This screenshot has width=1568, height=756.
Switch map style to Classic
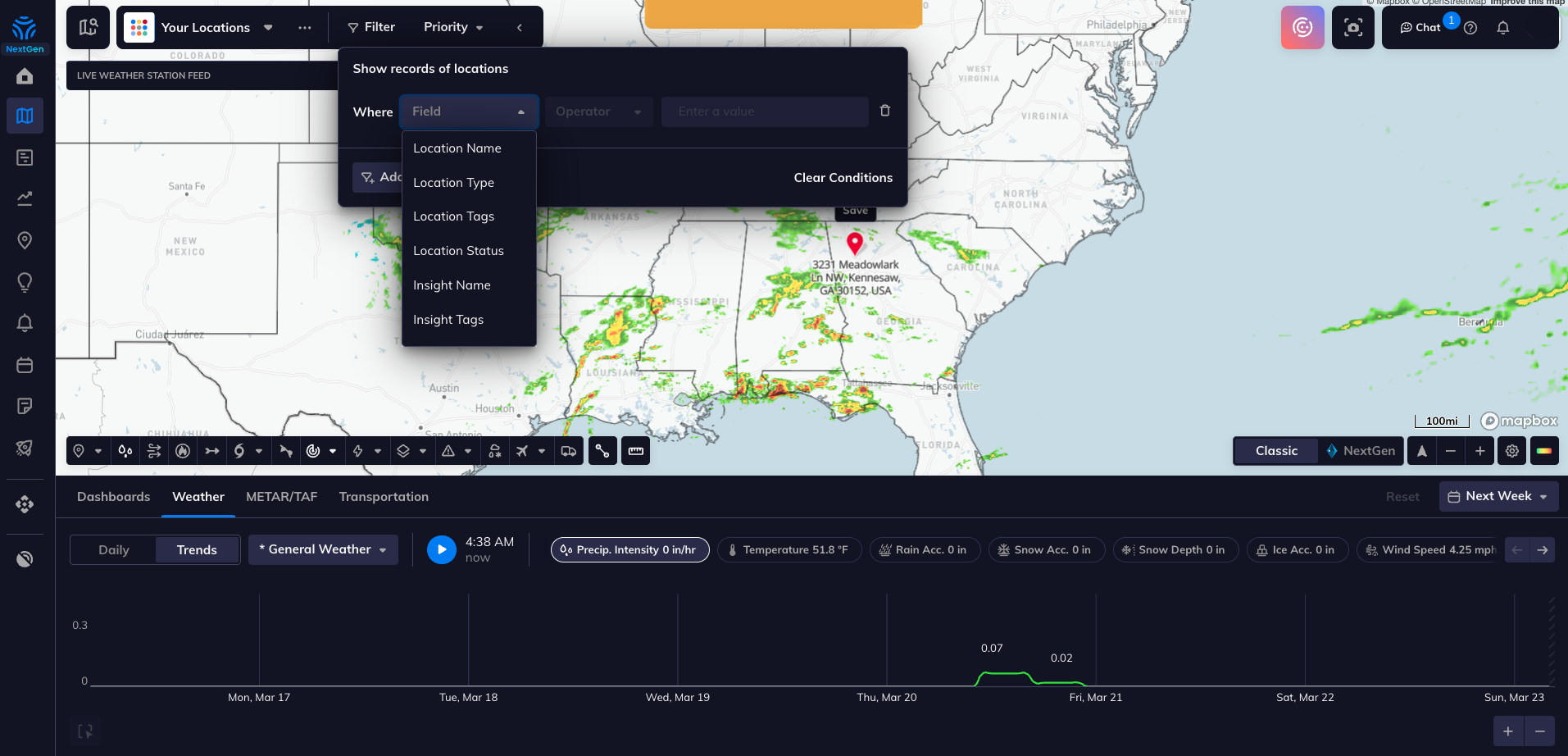point(1276,451)
